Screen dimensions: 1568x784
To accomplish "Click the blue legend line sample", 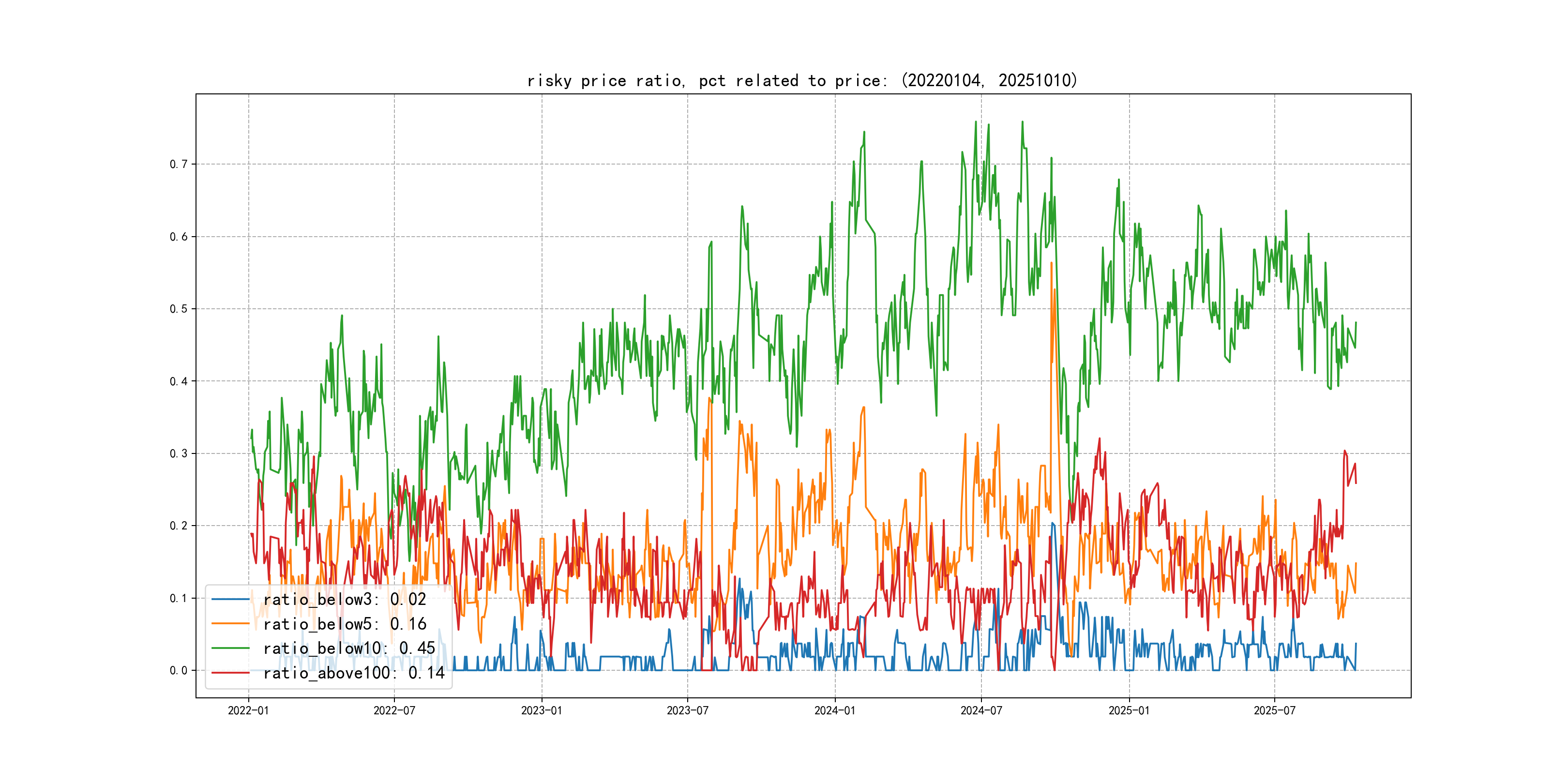I will [230, 600].
